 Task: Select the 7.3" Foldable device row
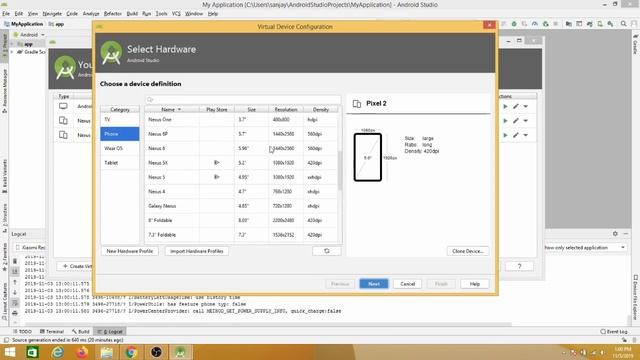pos(241,235)
